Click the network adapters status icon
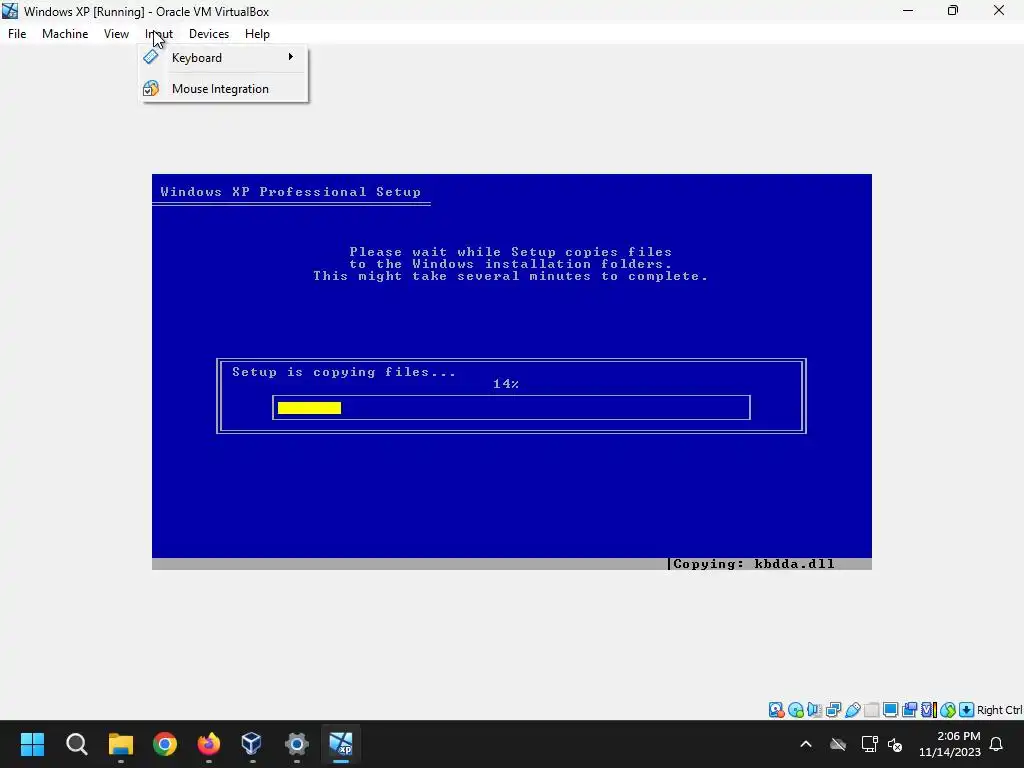The image size is (1024, 768). (x=833, y=710)
